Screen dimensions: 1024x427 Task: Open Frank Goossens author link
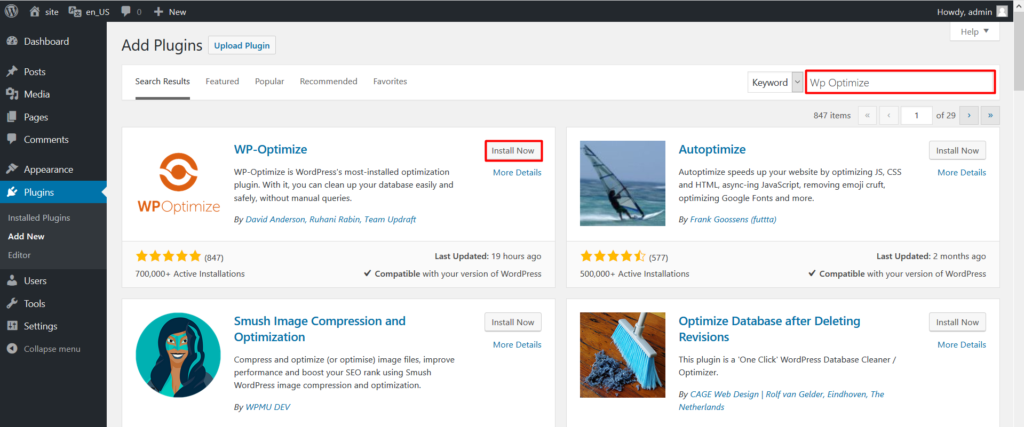[x=733, y=219]
